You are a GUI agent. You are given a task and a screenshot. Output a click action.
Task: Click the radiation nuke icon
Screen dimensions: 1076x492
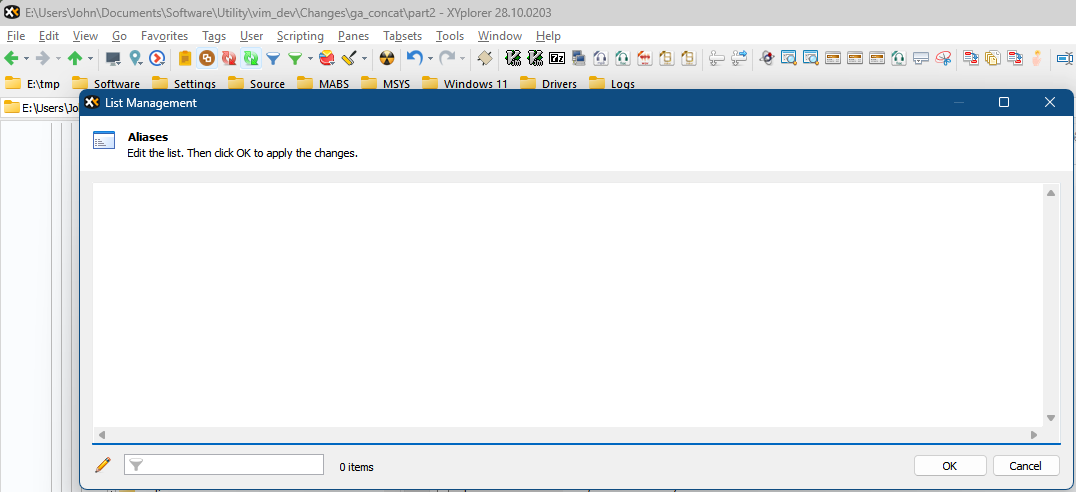click(387, 58)
